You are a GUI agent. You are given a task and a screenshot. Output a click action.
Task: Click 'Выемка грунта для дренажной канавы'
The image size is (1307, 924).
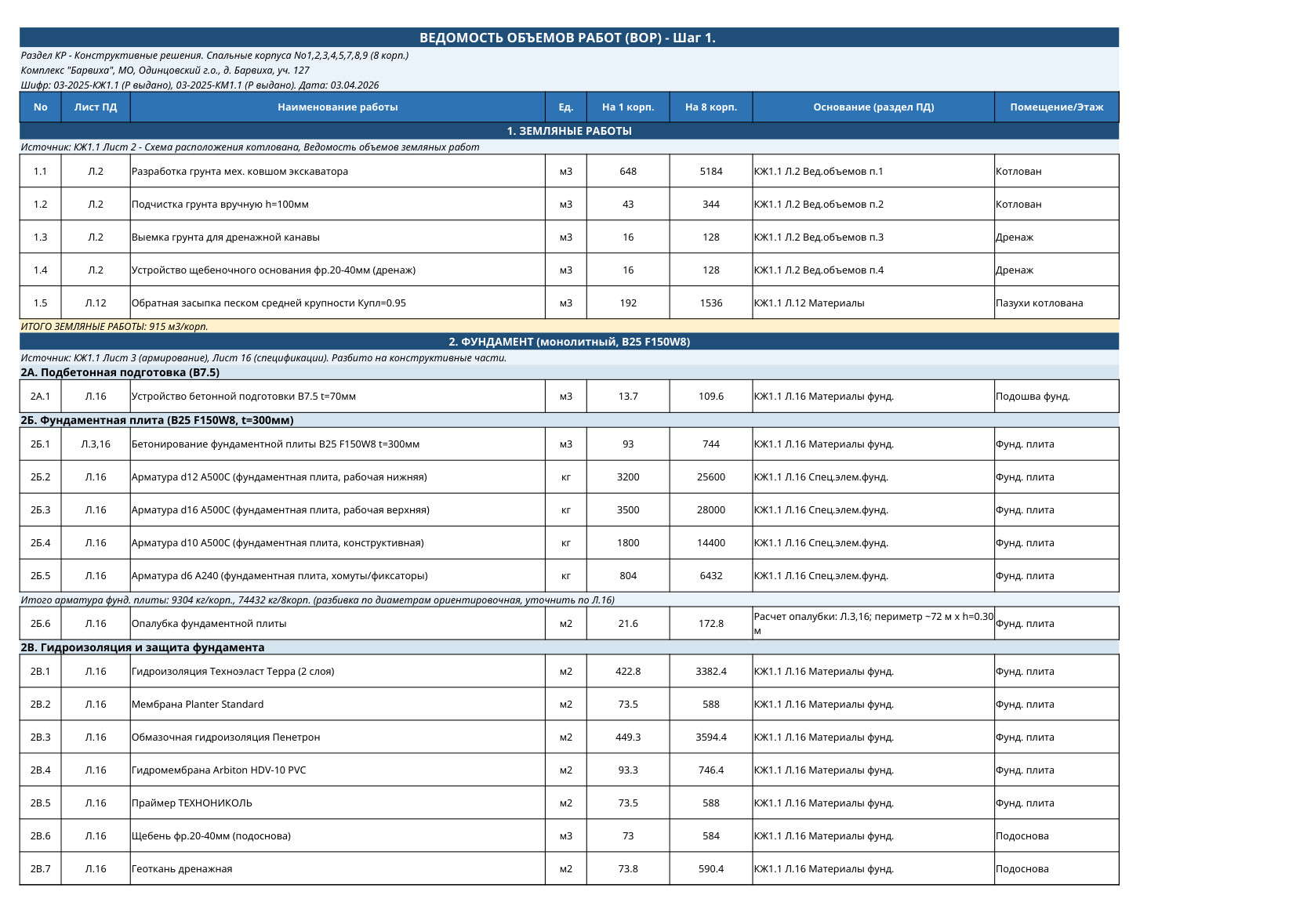[x=338, y=237]
